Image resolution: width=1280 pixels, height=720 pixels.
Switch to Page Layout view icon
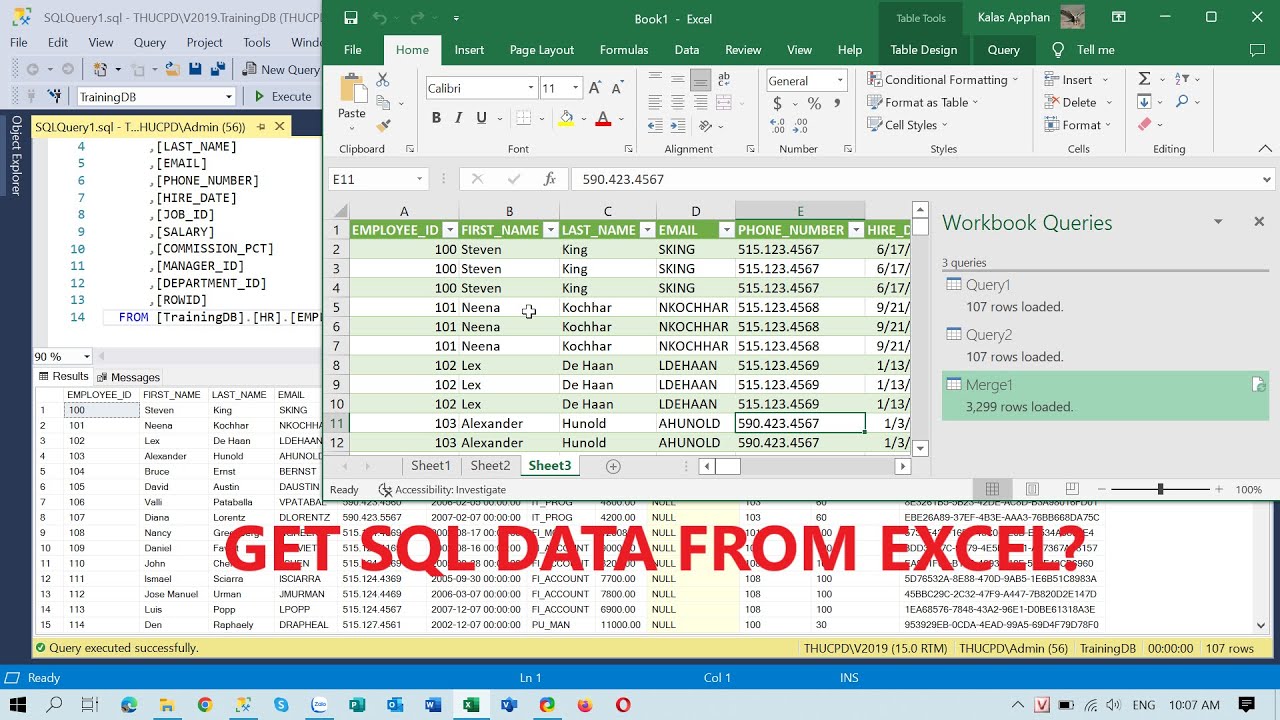tap(1032, 489)
